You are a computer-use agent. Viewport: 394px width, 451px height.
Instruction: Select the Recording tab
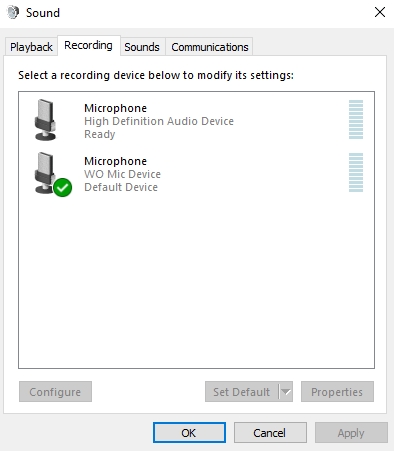click(88, 45)
